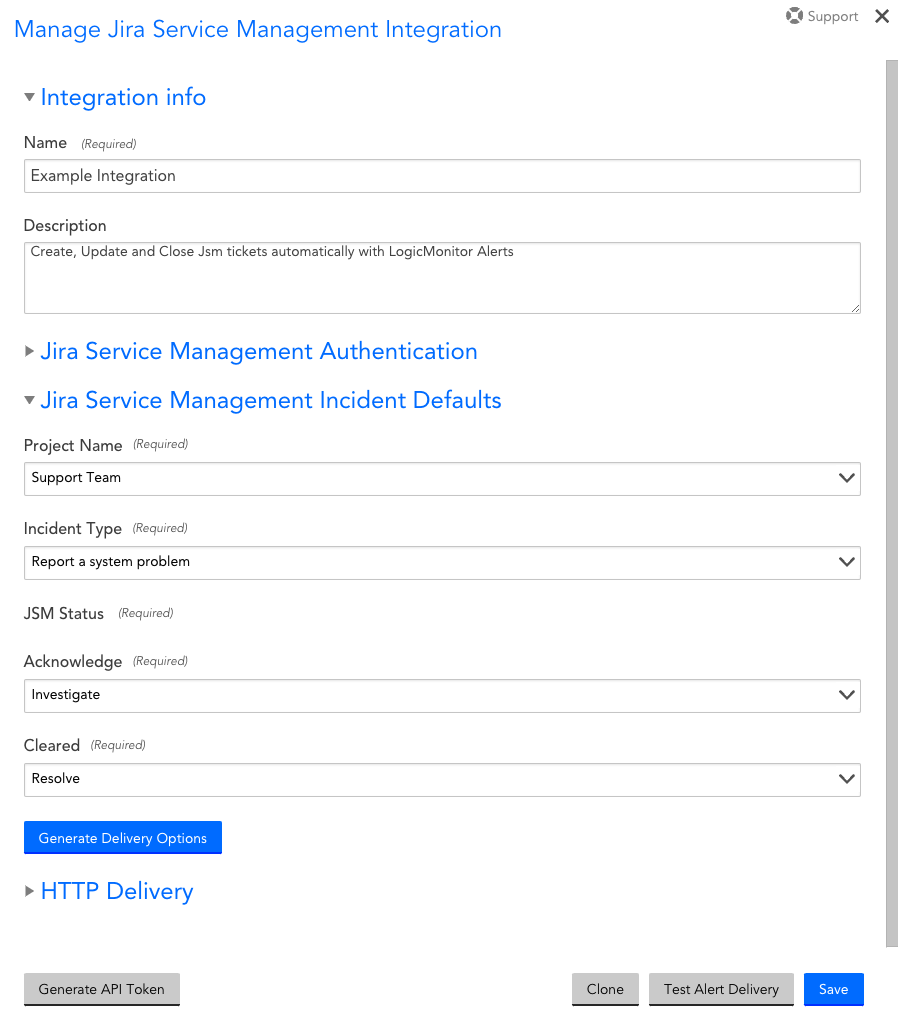The height and width of the screenshot is (1033, 898).
Task: Click into the Name input field
Action: pyautogui.click(x=442, y=176)
